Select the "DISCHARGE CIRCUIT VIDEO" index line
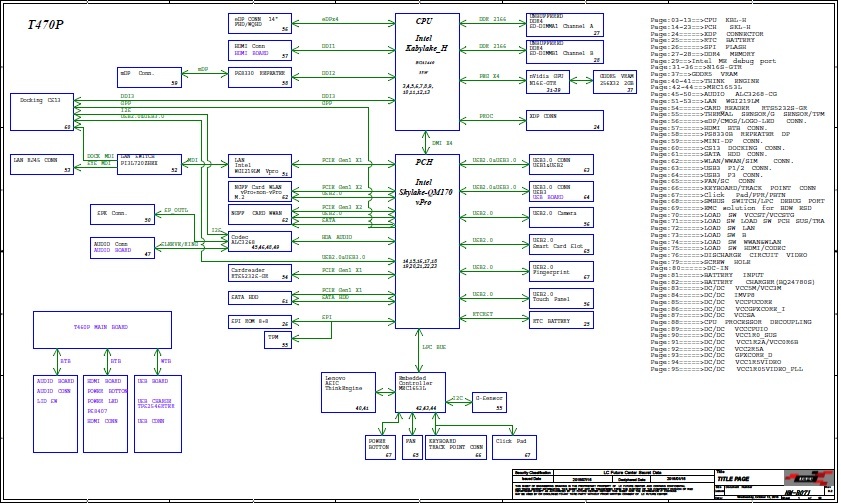The width and height of the screenshot is (841, 504). tap(729, 255)
